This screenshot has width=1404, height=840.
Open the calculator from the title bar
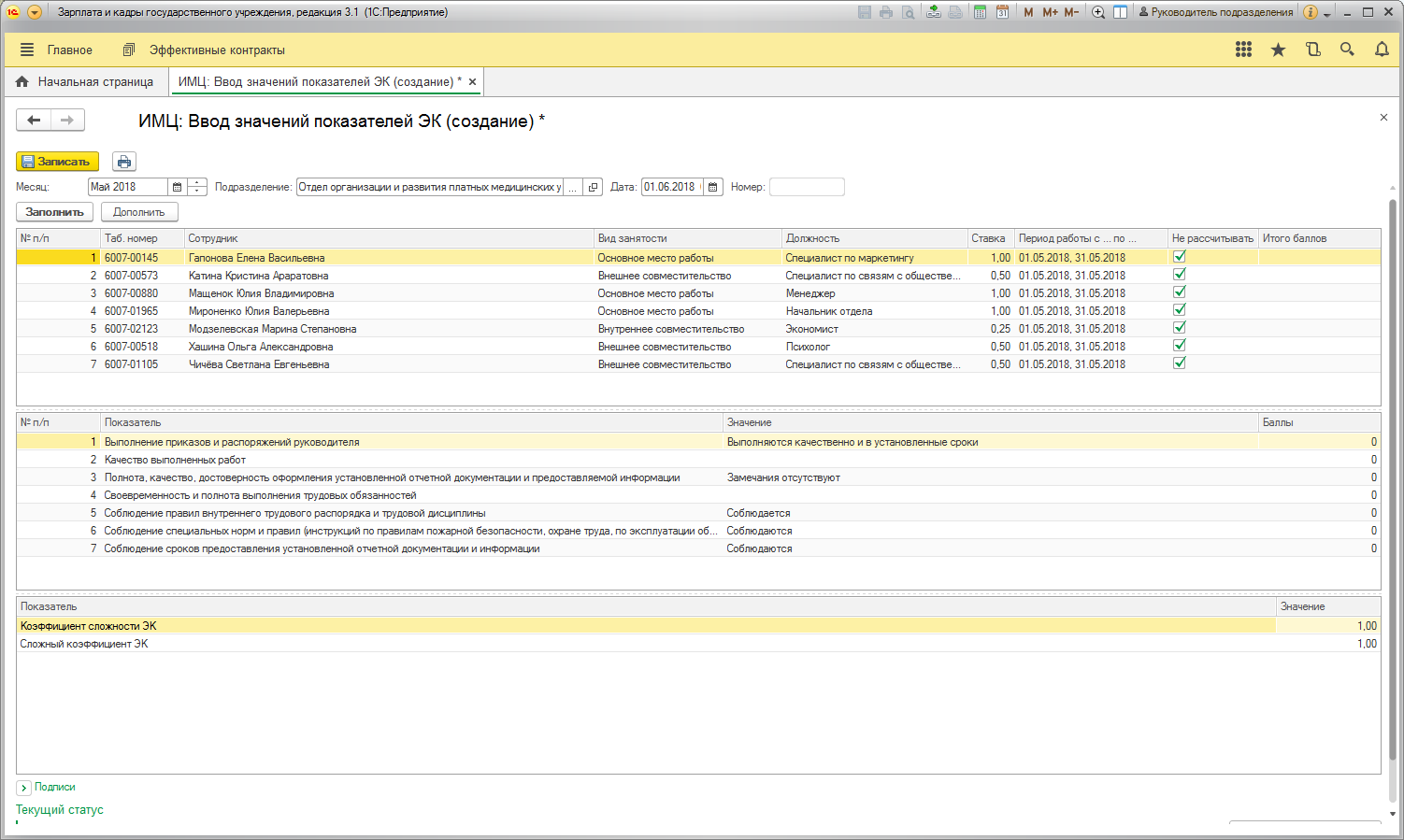point(980,12)
